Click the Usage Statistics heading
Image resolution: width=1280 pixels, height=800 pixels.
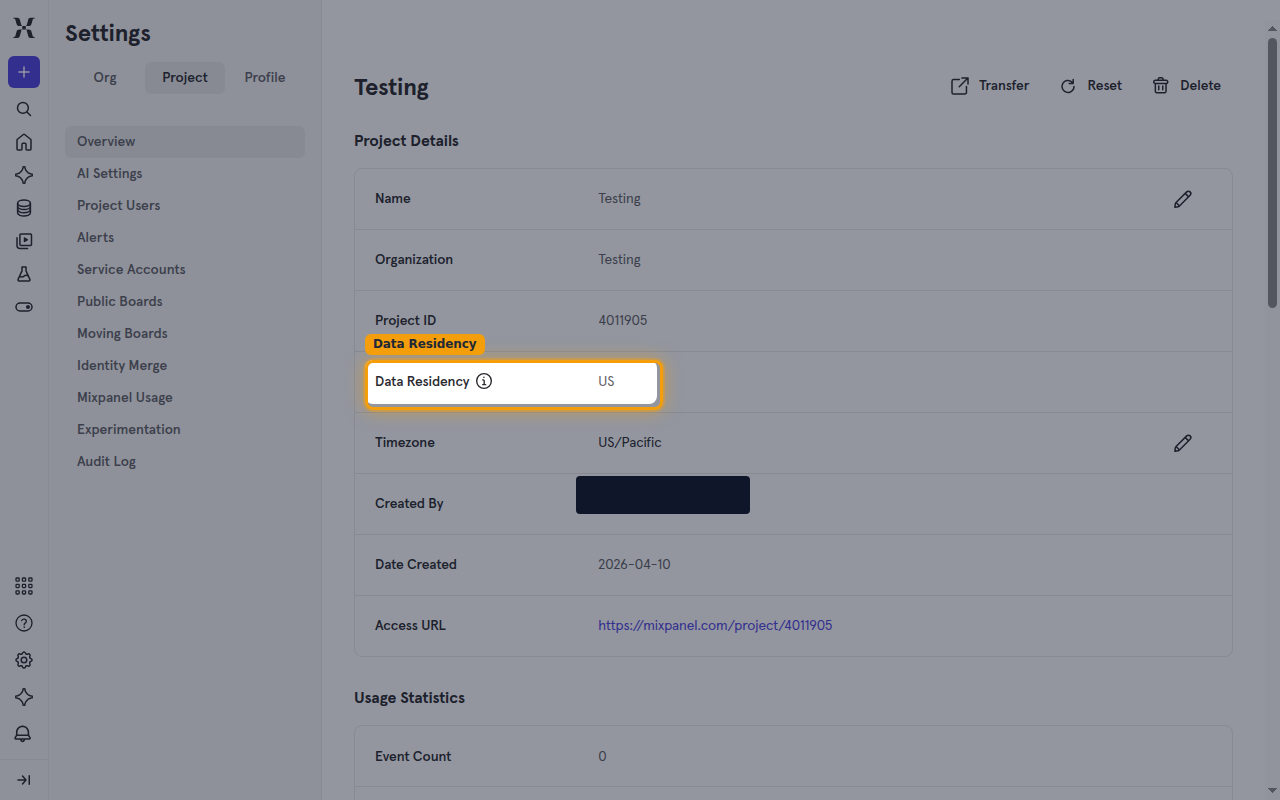pos(409,698)
